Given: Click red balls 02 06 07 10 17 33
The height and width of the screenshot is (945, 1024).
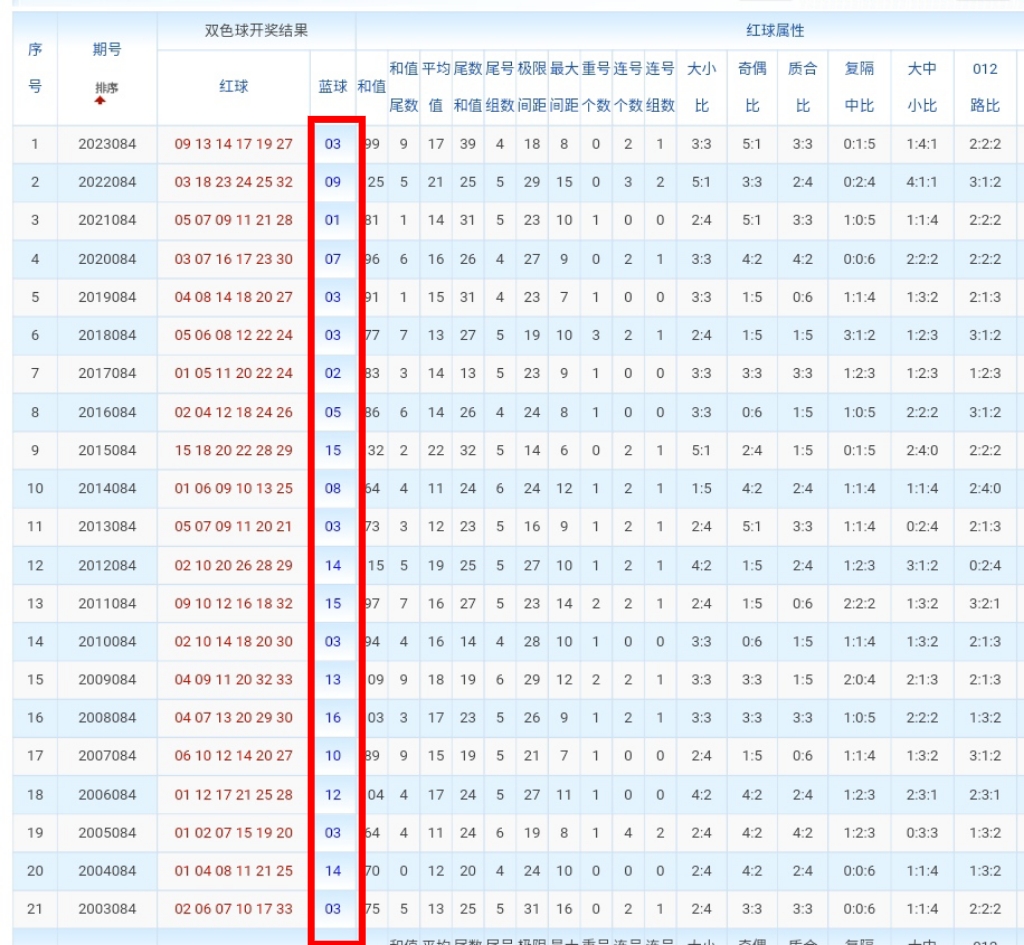Looking at the screenshot, I should [x=233, y=908].
